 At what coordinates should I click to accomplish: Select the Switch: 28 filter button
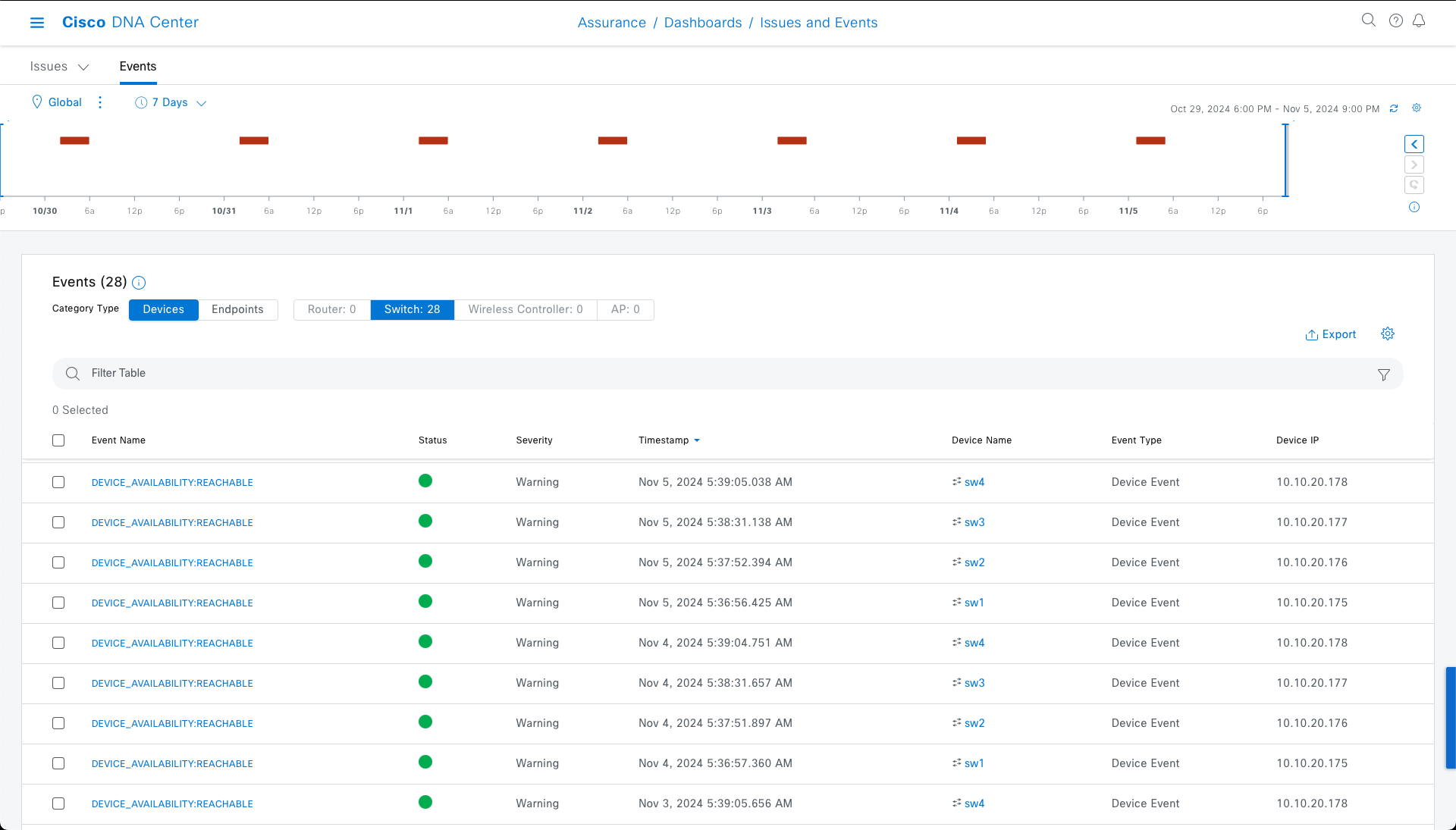412,309
